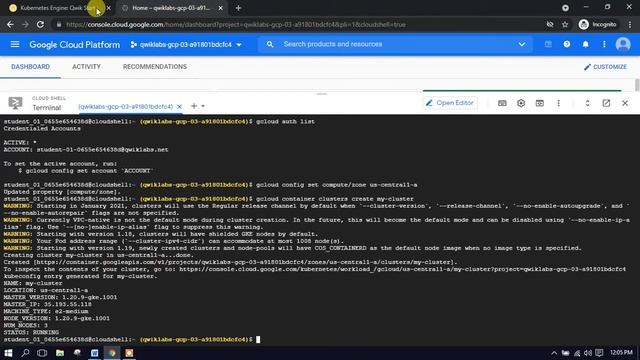Viewport: 640px width, 360px height.
Task: Click the Cloud Shell web preview icon
Action: 540,103
